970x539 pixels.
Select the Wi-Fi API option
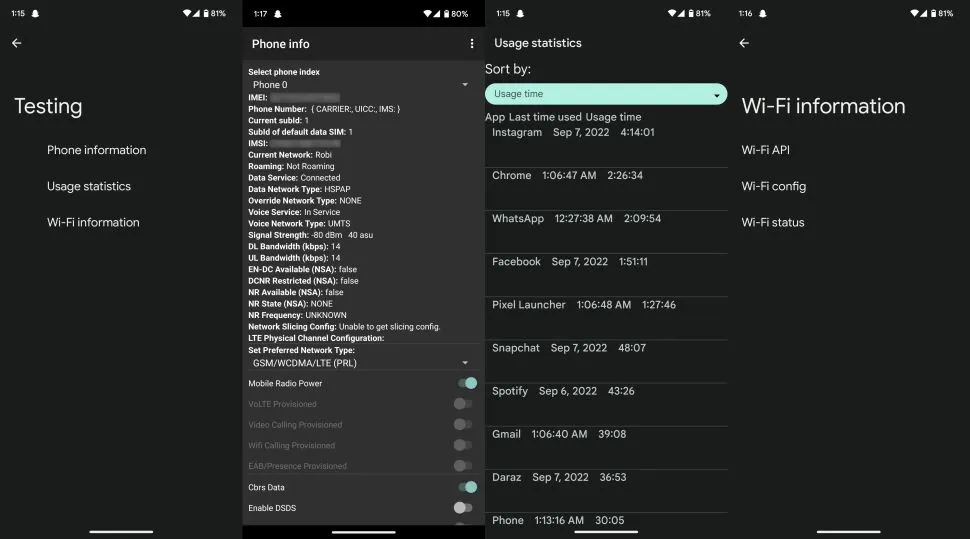coord(766,150)
